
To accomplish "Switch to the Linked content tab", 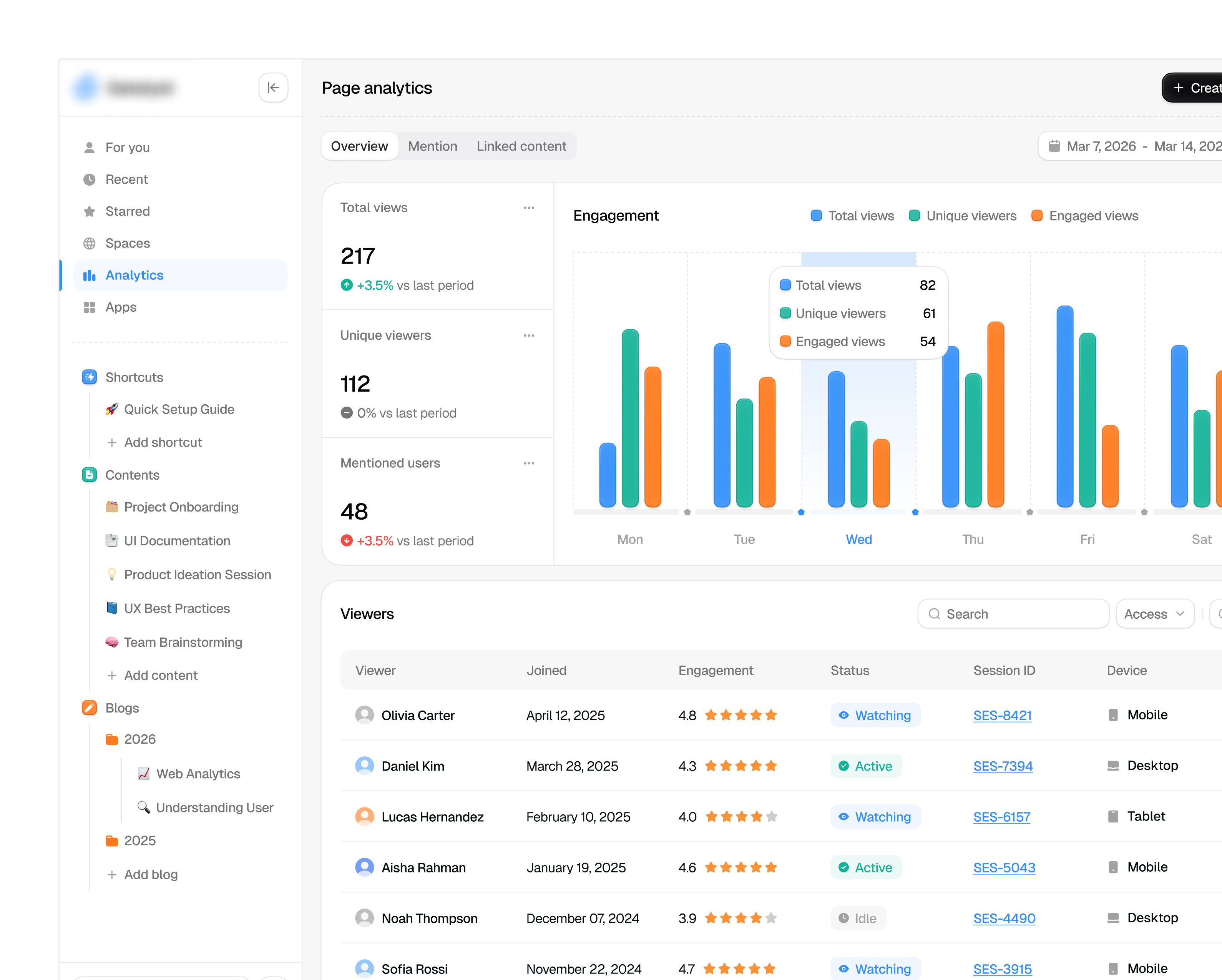I will coord(521,146).
